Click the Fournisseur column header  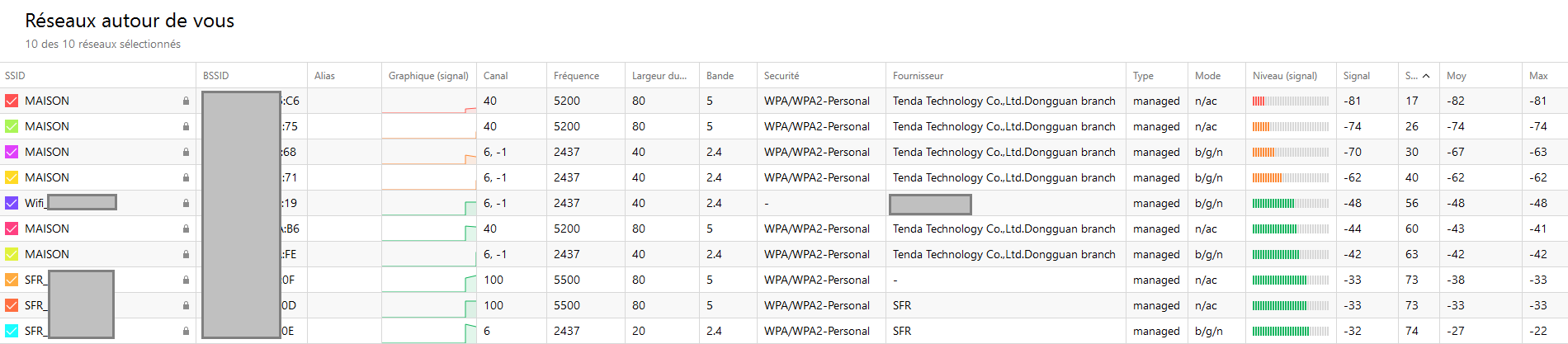pos(918,76)
